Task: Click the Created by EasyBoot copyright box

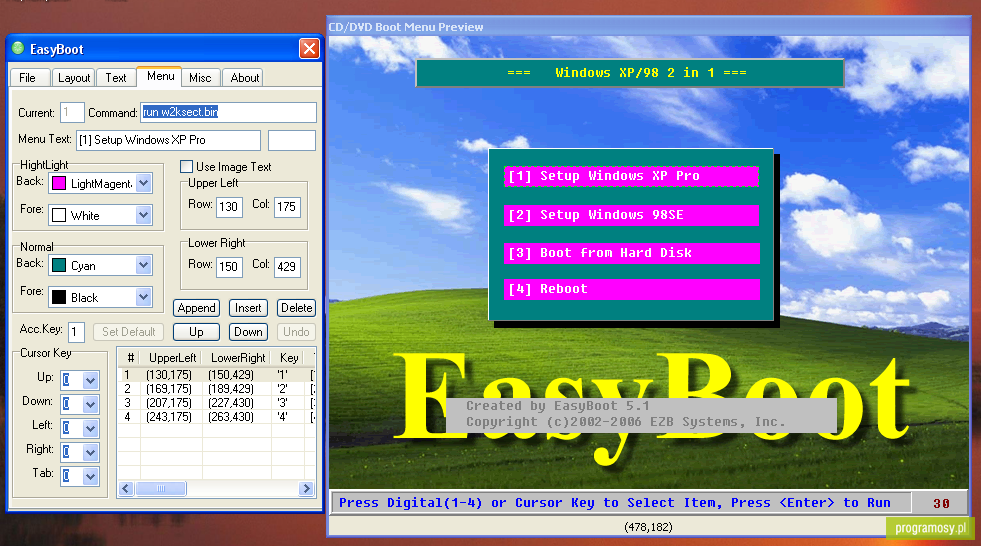Action: (641, 414)
